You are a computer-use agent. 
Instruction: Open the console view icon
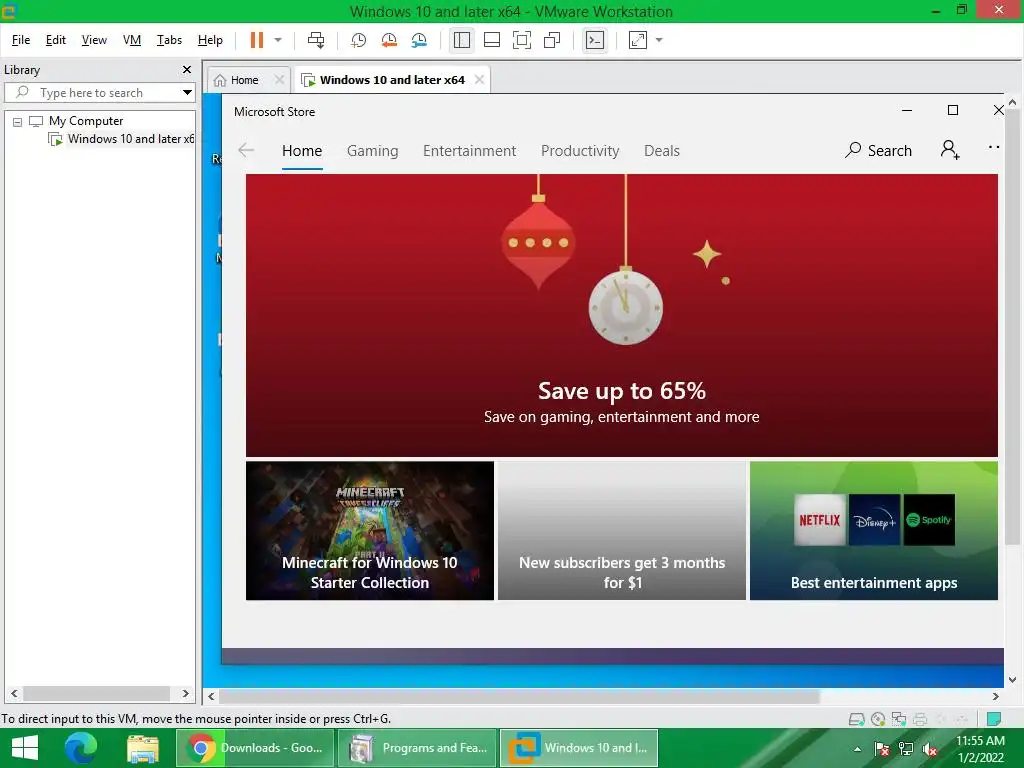click(x=595, y=40)
